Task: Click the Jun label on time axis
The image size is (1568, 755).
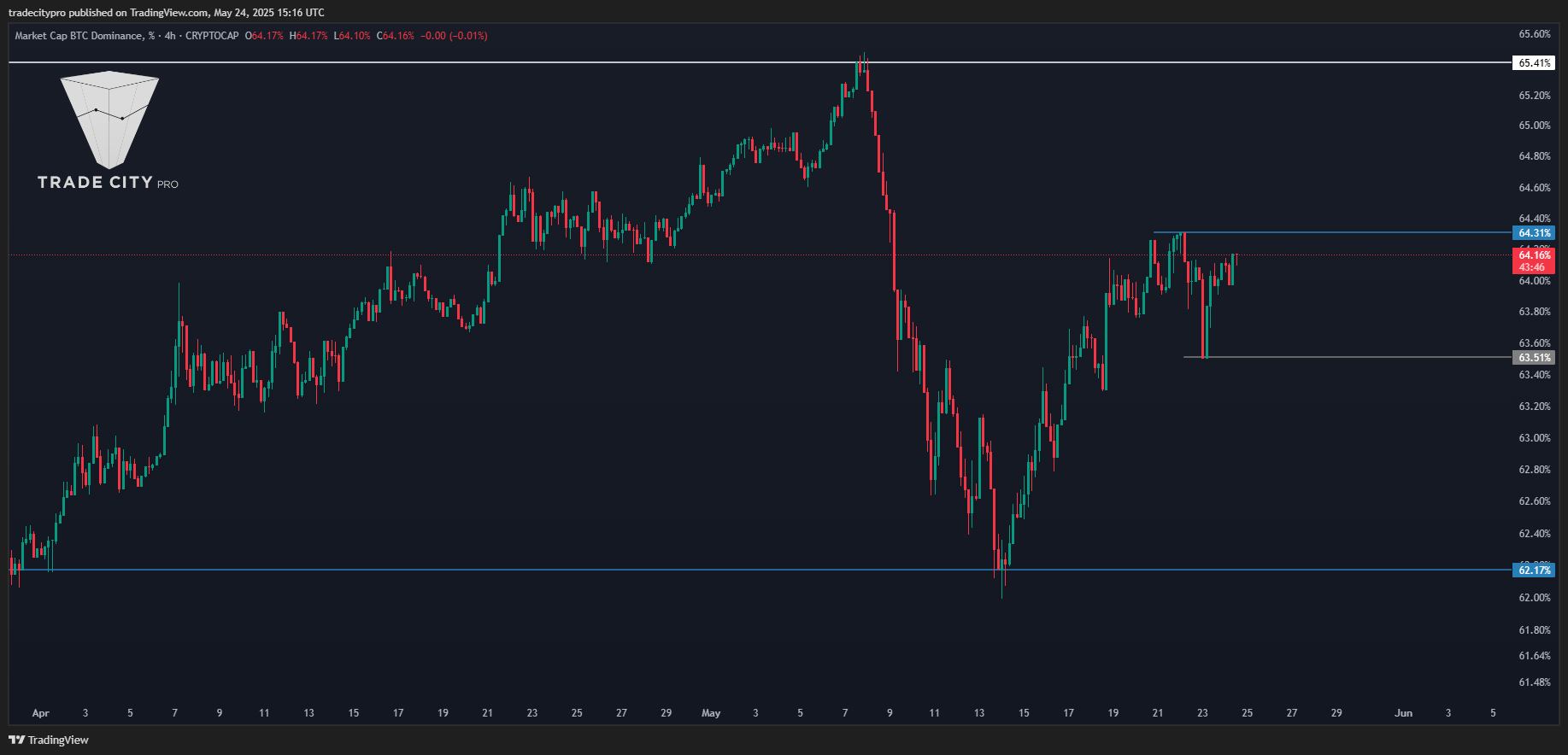Action: pyautogui.click(x=1403, y=712)
